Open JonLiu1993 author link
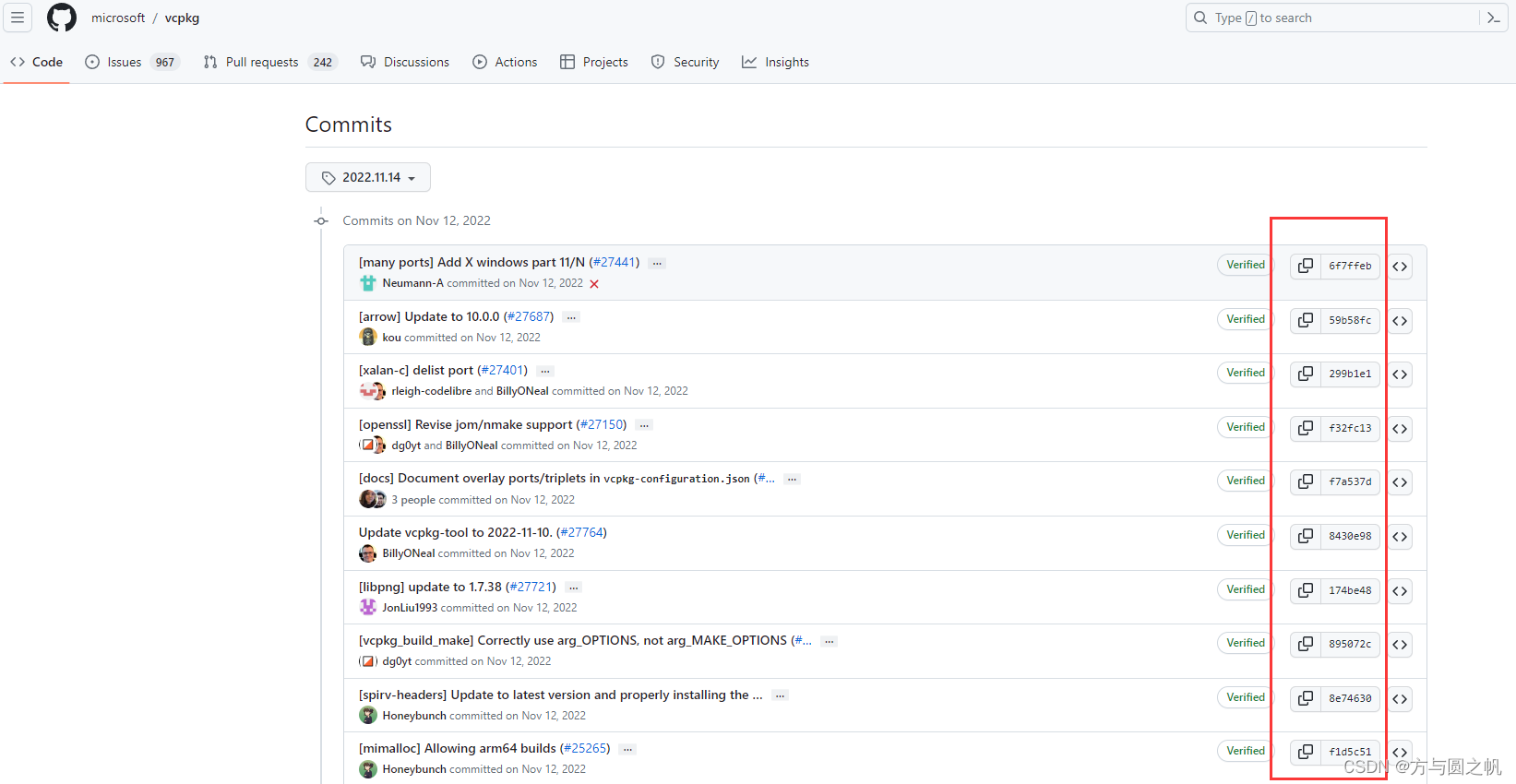 [410, 608]
